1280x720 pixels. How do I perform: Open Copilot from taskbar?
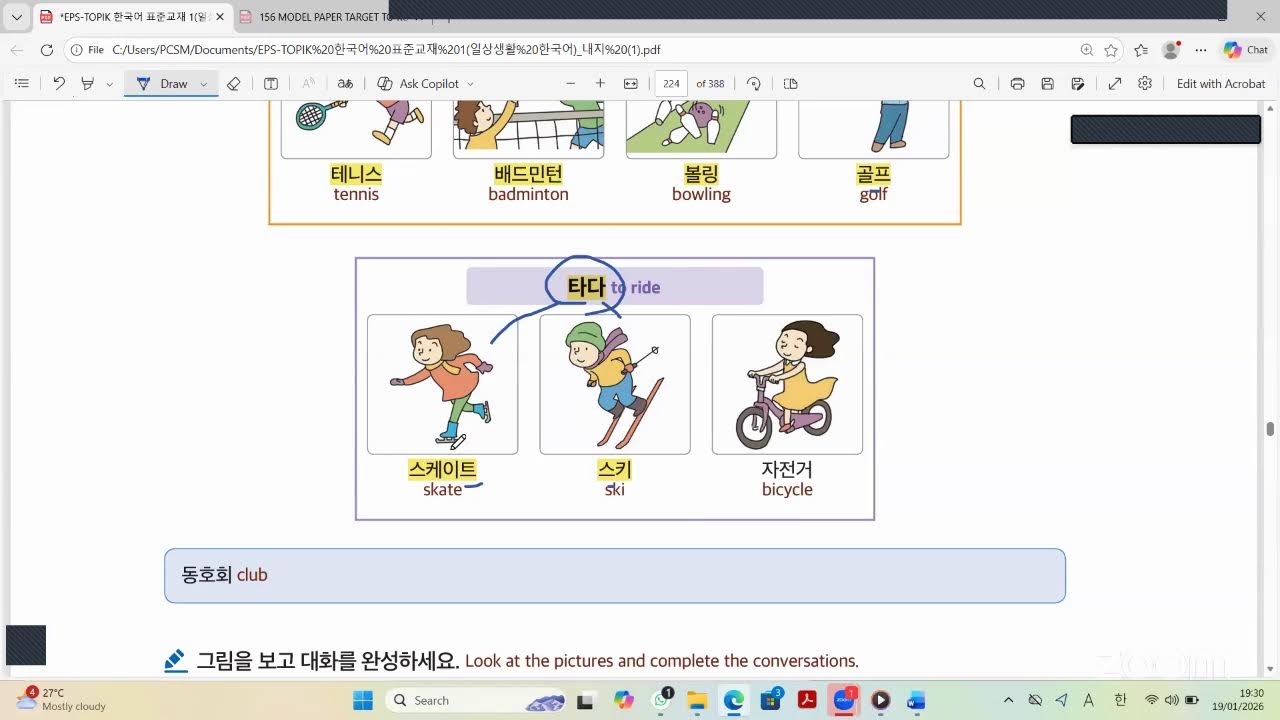[624, 700]
